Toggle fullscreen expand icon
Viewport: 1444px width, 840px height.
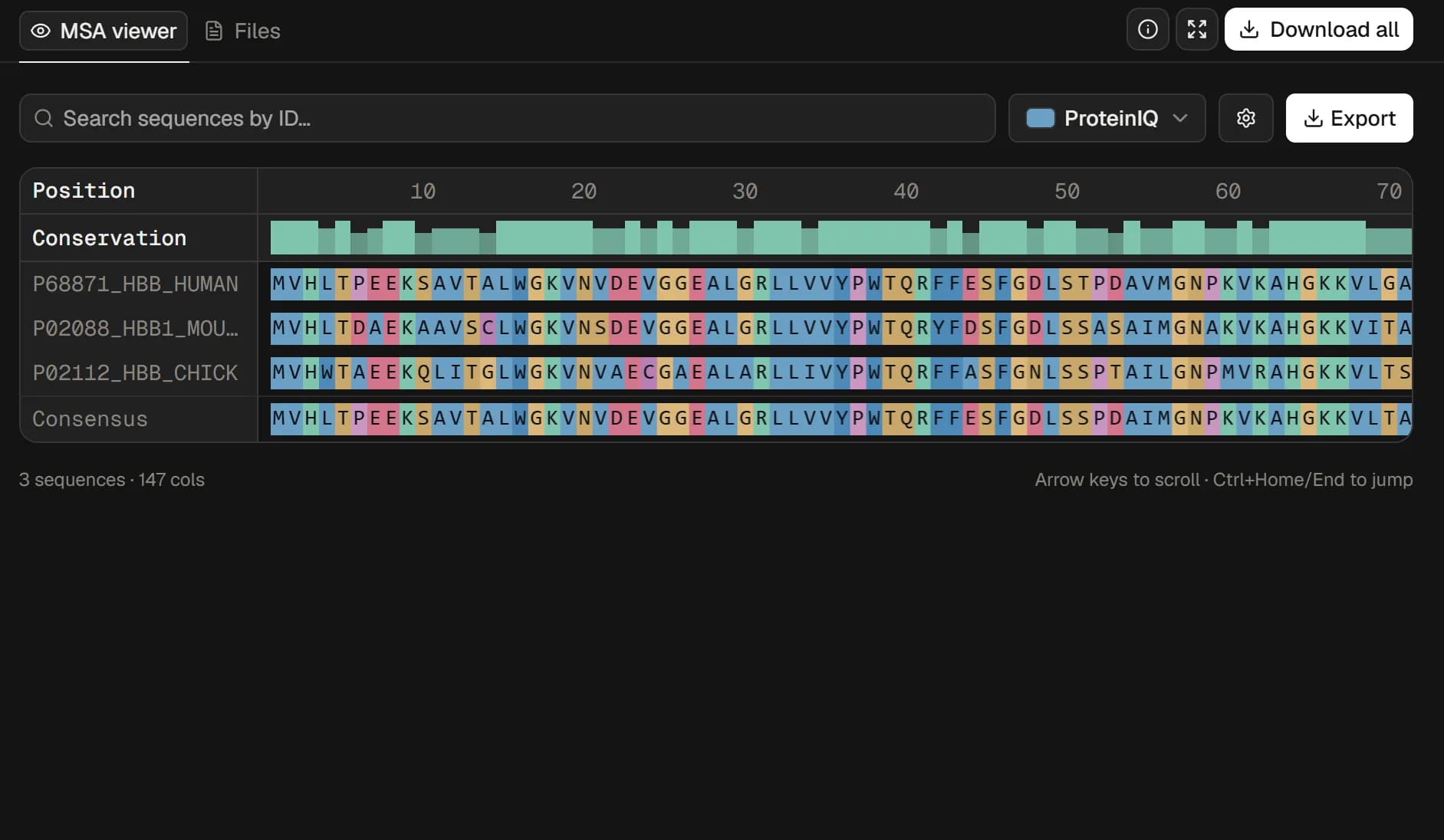[1196, 30]
